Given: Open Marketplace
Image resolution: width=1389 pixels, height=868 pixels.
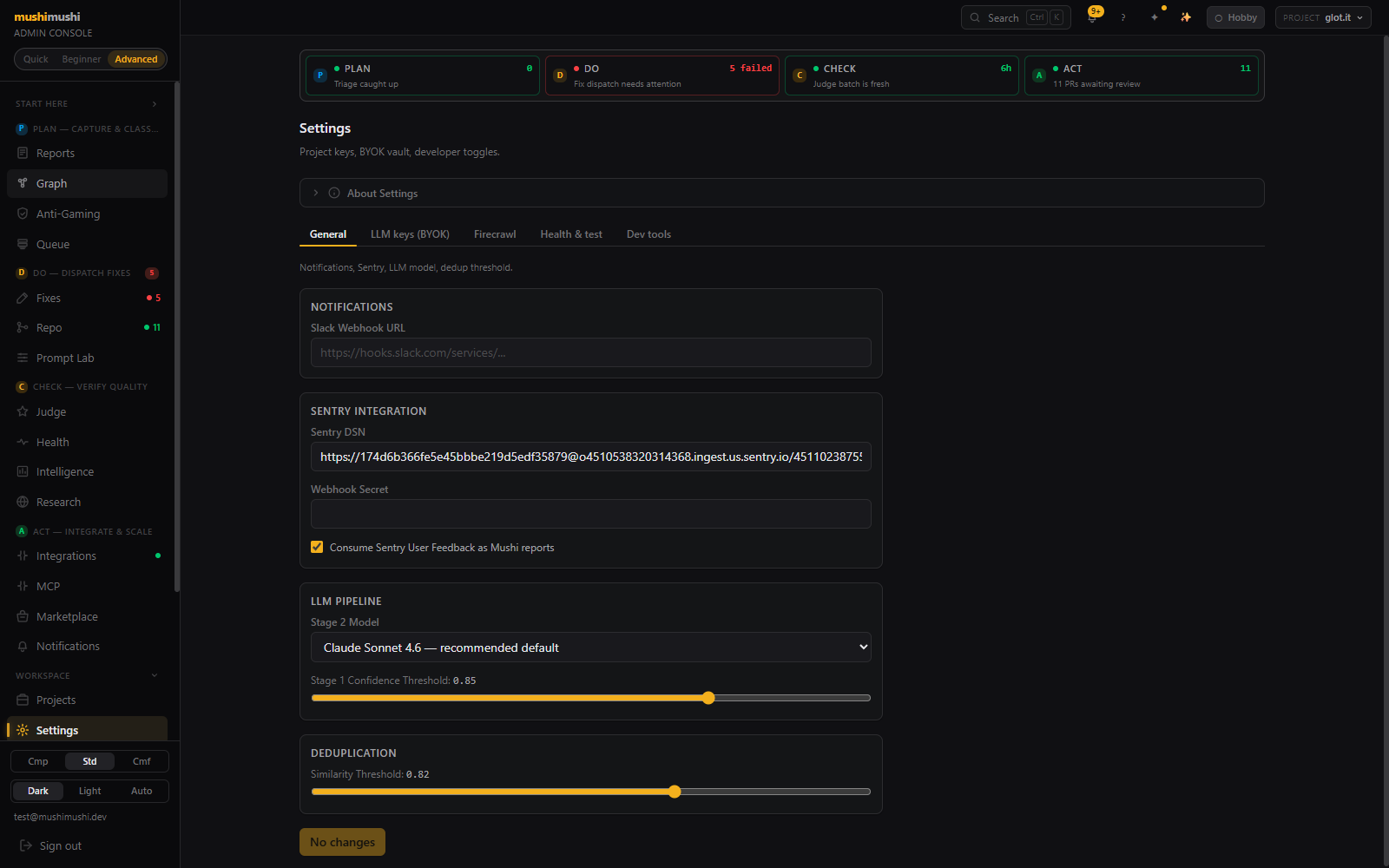Looking at the screenshot, I should [87, 616].
